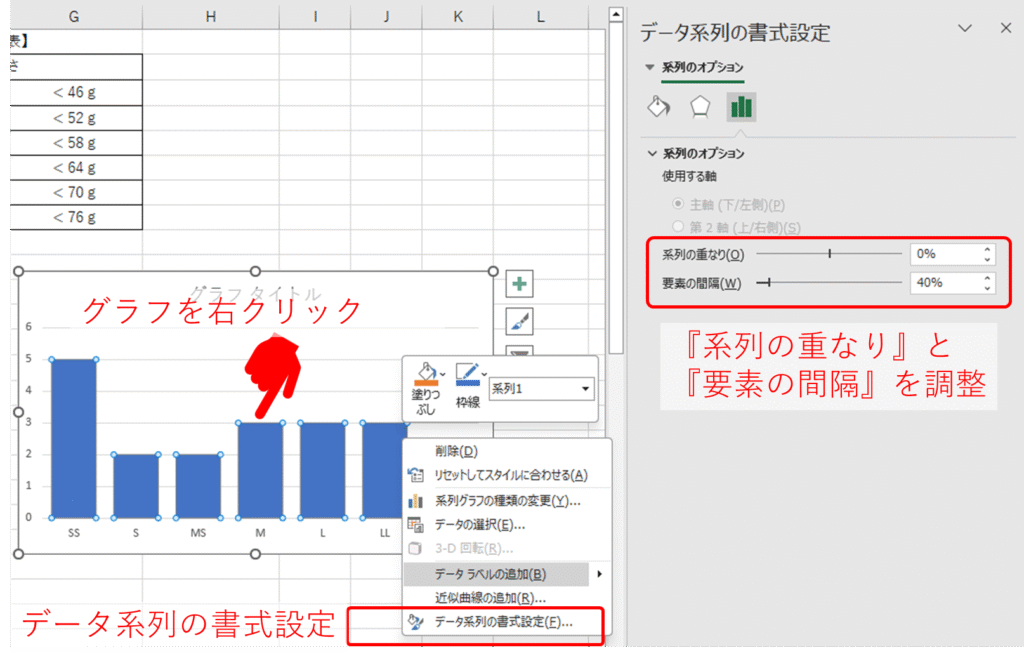Expand the データ ラベルの追加 submenu arrow
This screenshot has width=1024, height=664.
pyautogui.click(x=600, y=574)
